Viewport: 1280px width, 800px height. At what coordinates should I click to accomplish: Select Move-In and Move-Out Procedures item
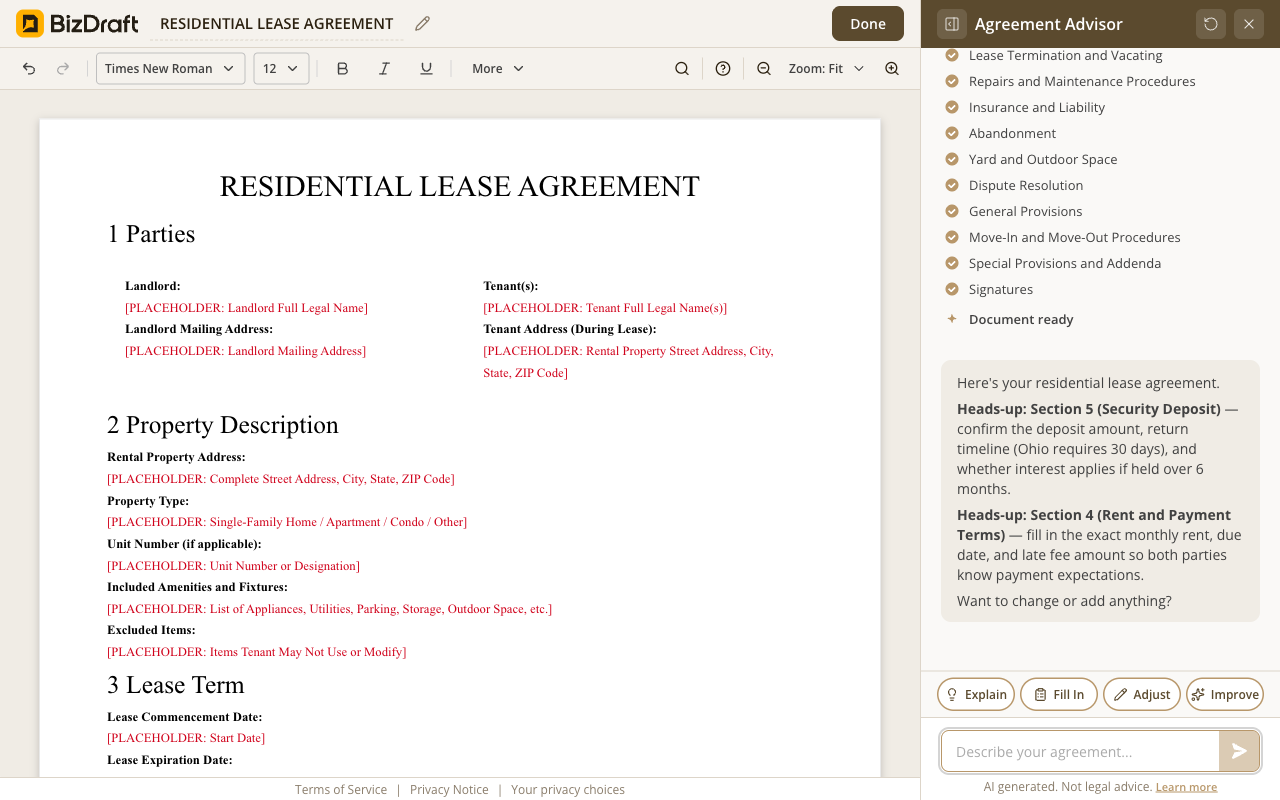tap(1075, 237)
